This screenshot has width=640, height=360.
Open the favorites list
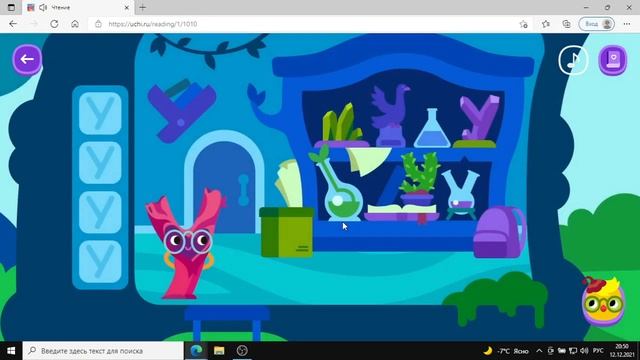(x=546, y=24)
